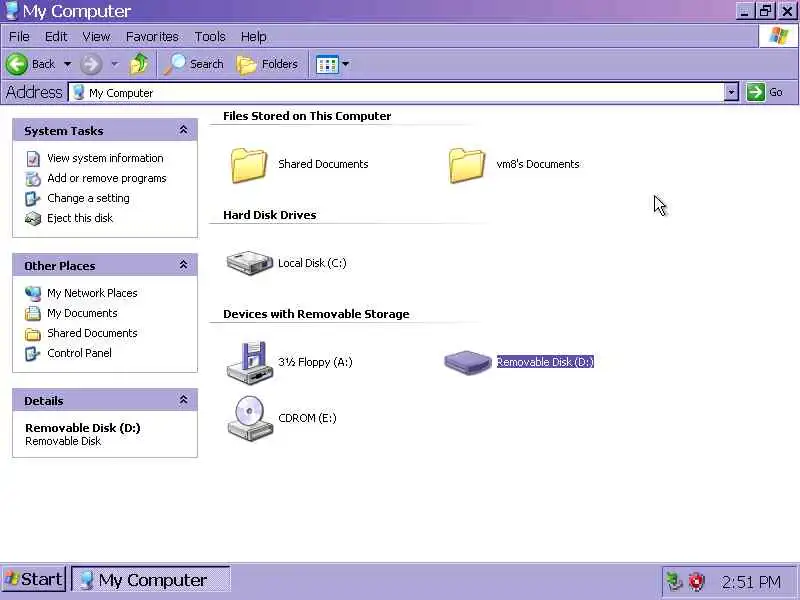Select the Removable Disk (D:) drive icon
Image resolution: width=800 pixels, height=600 pixels.
click(x=468, y=362)
